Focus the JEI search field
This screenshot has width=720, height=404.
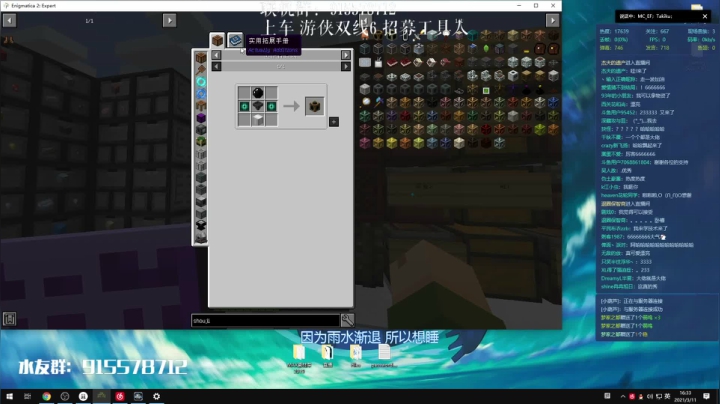[265, 320]
